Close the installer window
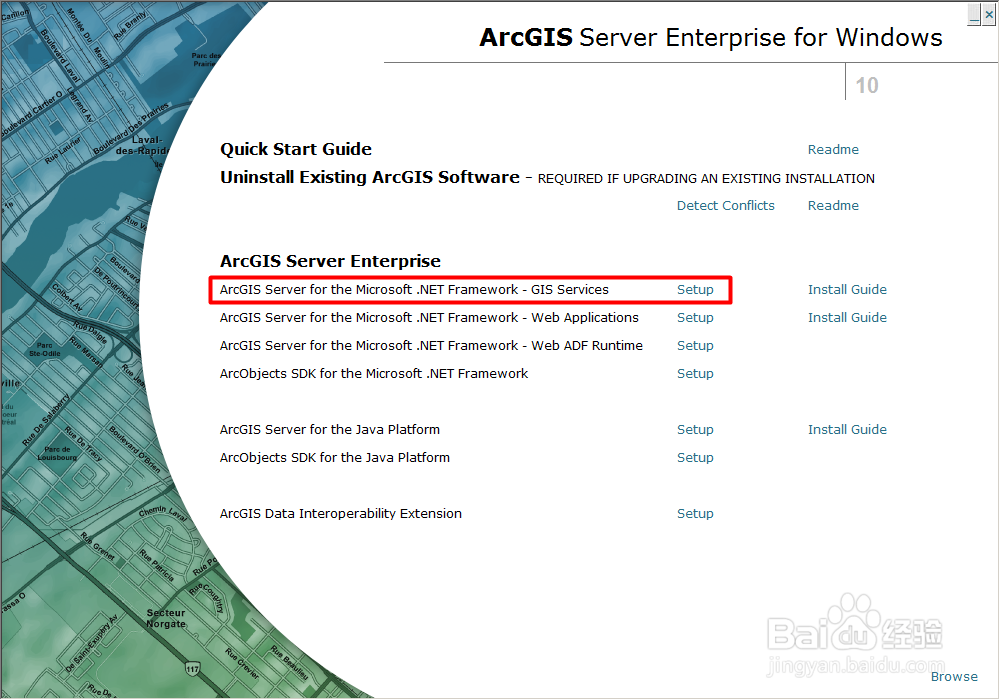 989,14
